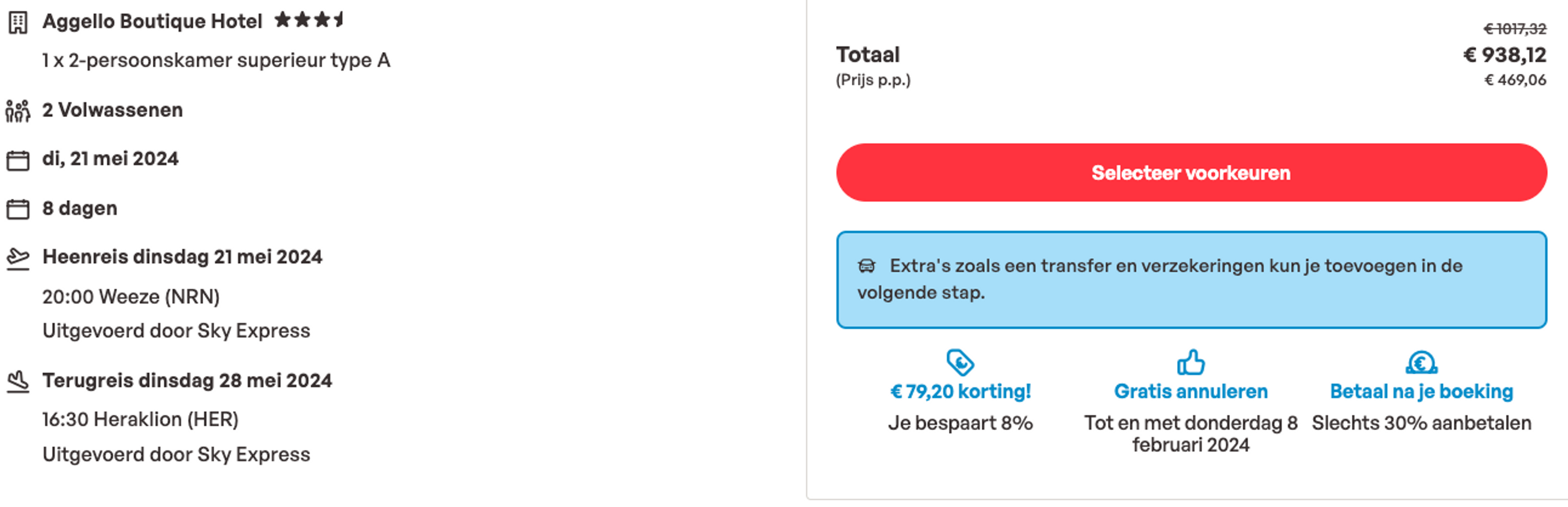This screenshot has height=507, width=1568.
Task: Click the Heenreis dinsdag 21 mei heading
Action: click(x=182, y=257)
